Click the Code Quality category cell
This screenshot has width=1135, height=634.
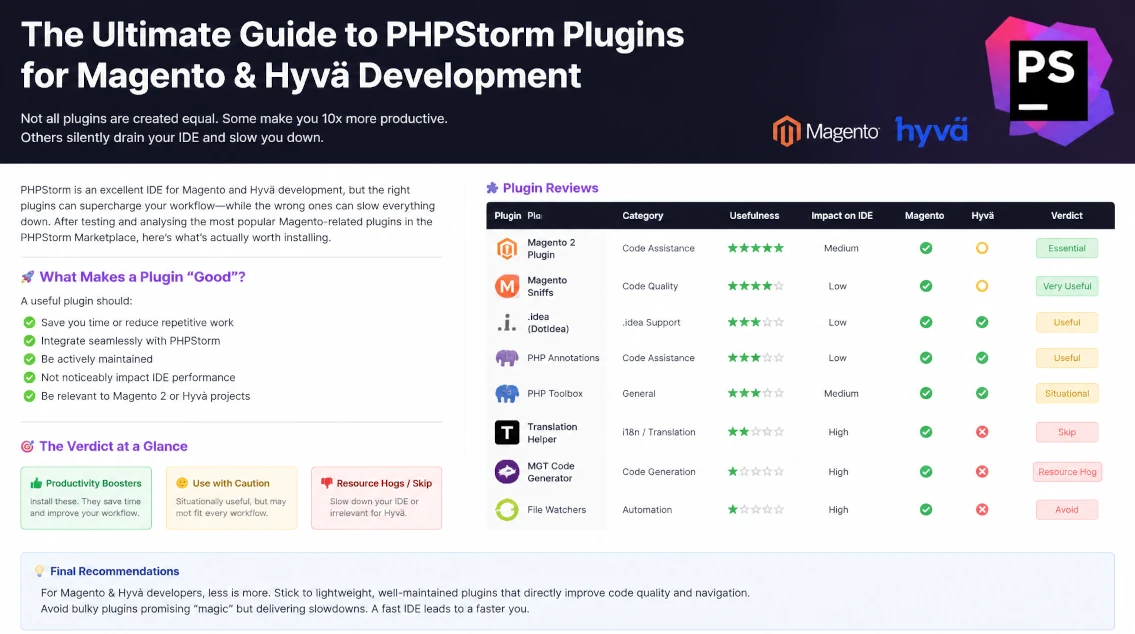650,286
